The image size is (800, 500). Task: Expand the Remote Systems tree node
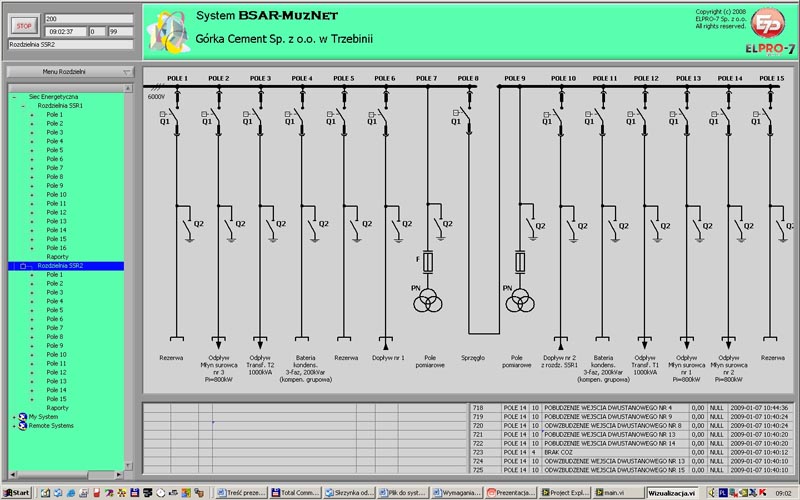[x=14, y=426]
